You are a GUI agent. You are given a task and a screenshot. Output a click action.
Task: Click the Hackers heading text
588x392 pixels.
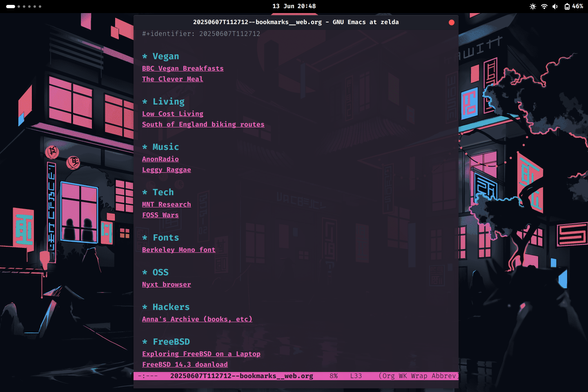click(171, 307)
